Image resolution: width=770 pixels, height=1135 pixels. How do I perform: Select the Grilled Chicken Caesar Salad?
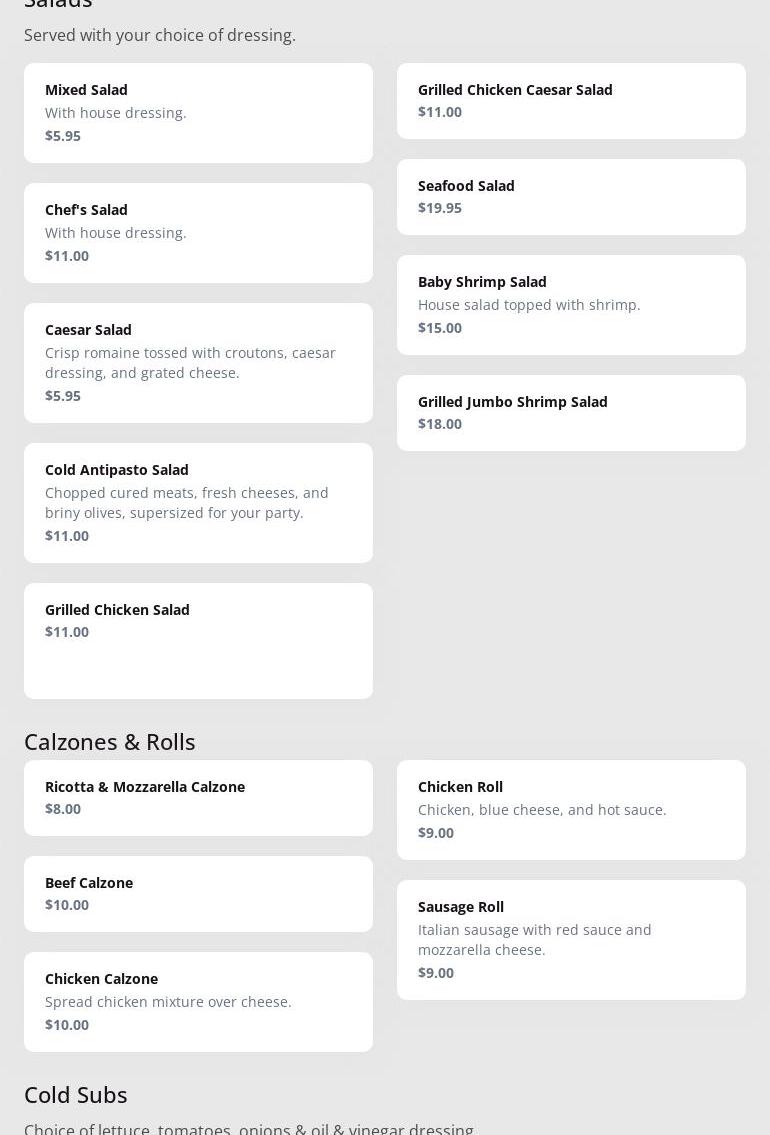(x=571, y=100)
